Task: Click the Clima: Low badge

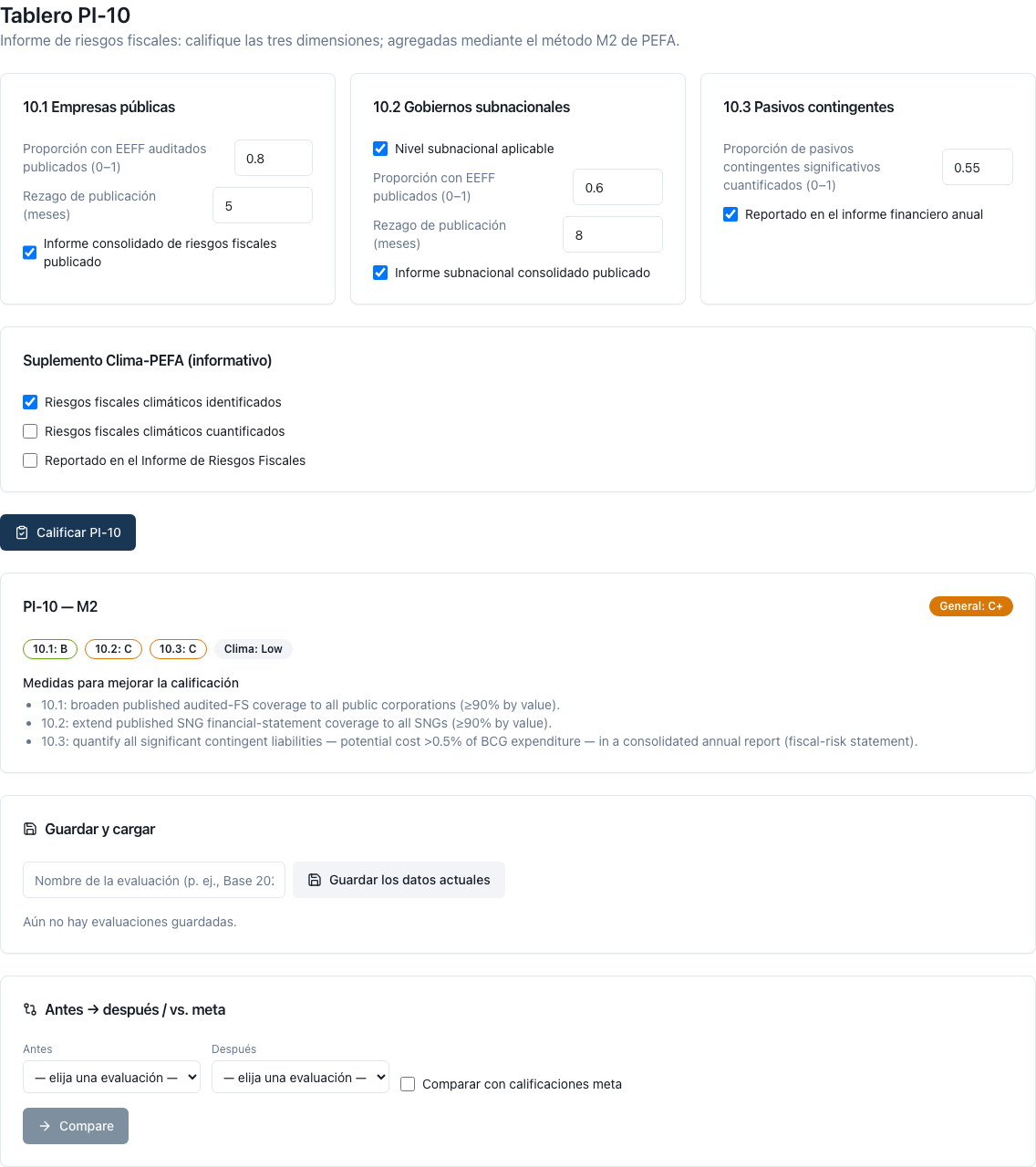Action: point(254,649)
